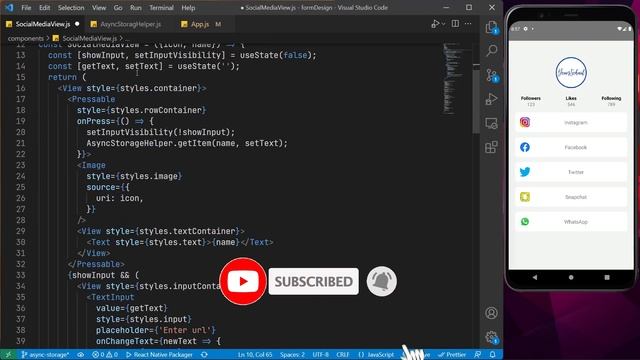Open the Terminal menu

(x=161, y=8)
